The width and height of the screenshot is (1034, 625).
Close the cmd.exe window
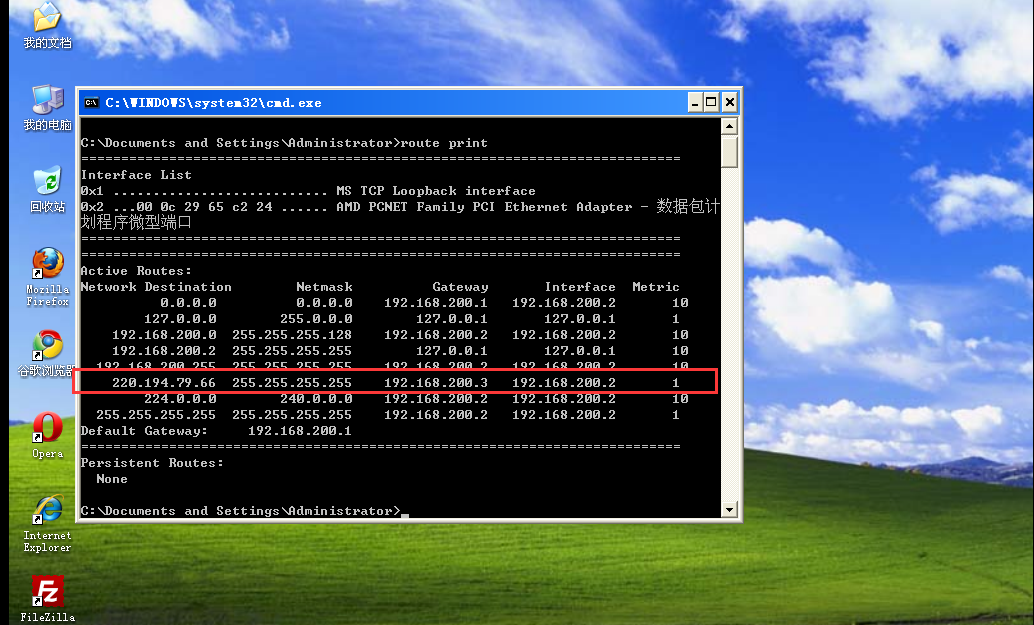click(729, 102)
